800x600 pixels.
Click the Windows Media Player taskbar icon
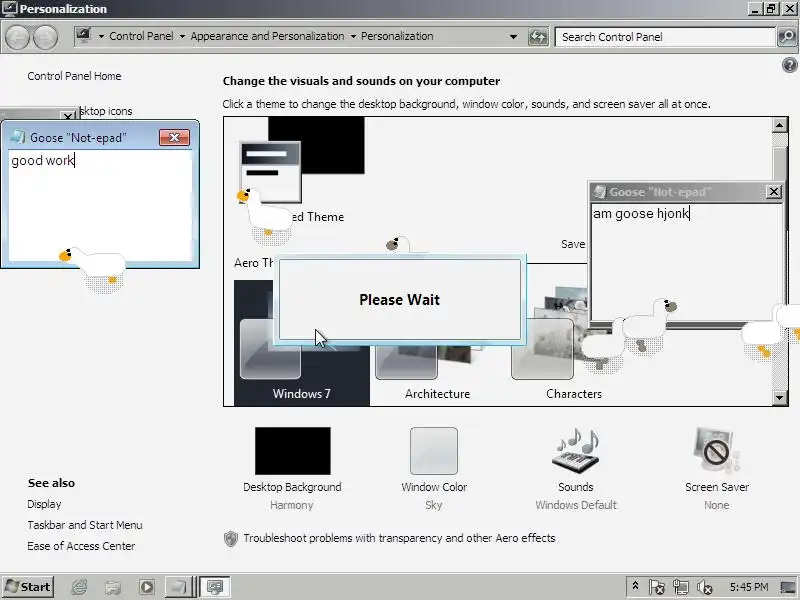pos(147,587)
